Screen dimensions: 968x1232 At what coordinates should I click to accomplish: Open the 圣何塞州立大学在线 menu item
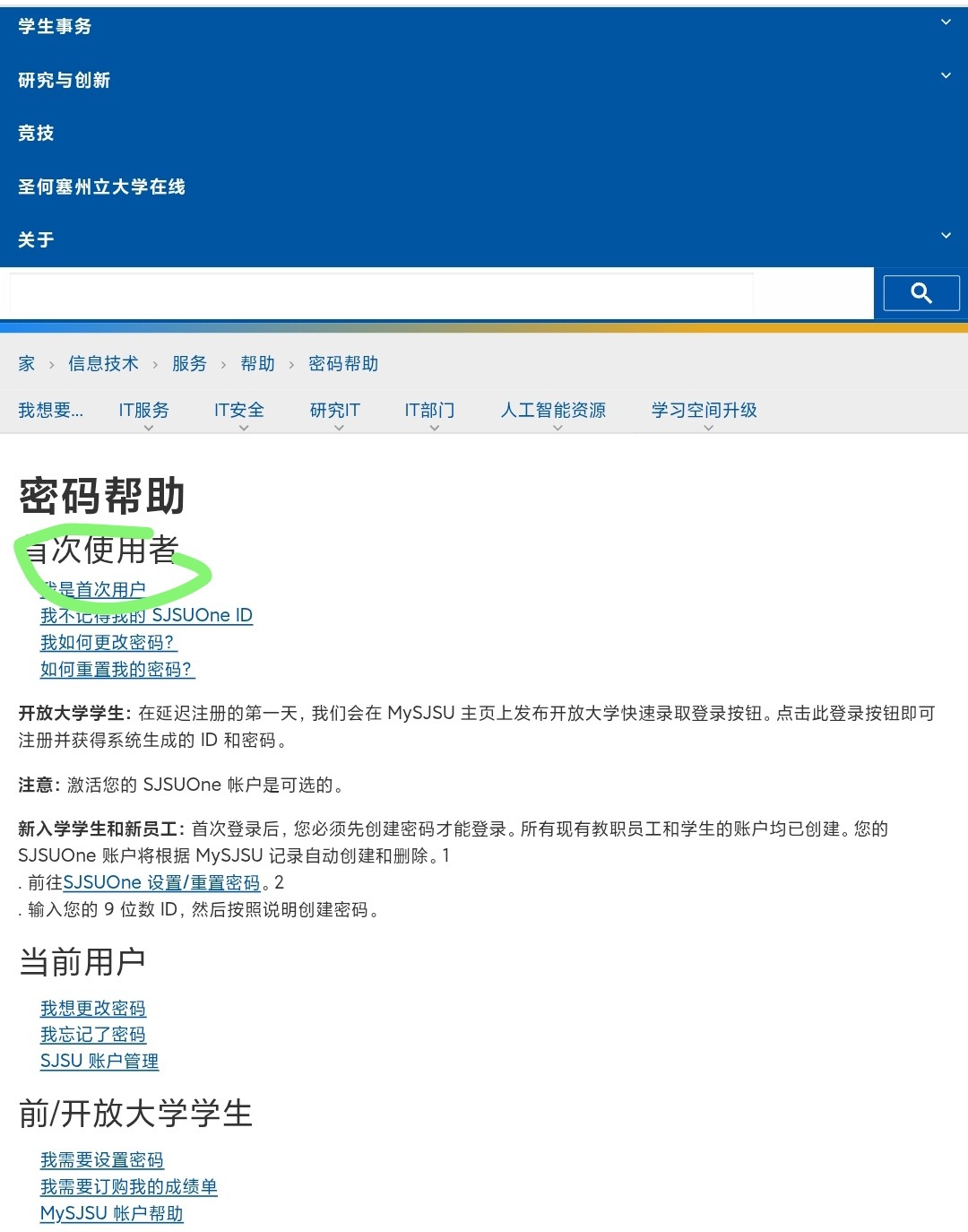101,187
